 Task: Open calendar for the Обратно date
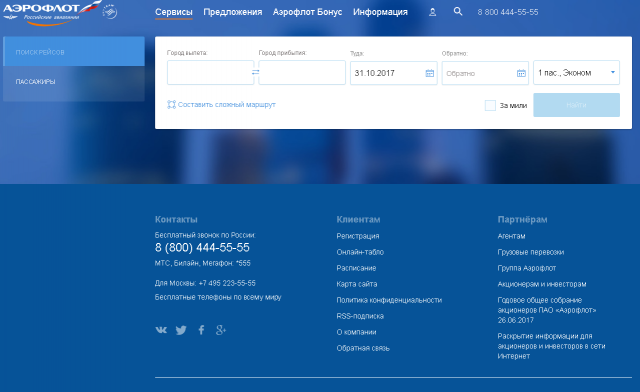point(521,73)
